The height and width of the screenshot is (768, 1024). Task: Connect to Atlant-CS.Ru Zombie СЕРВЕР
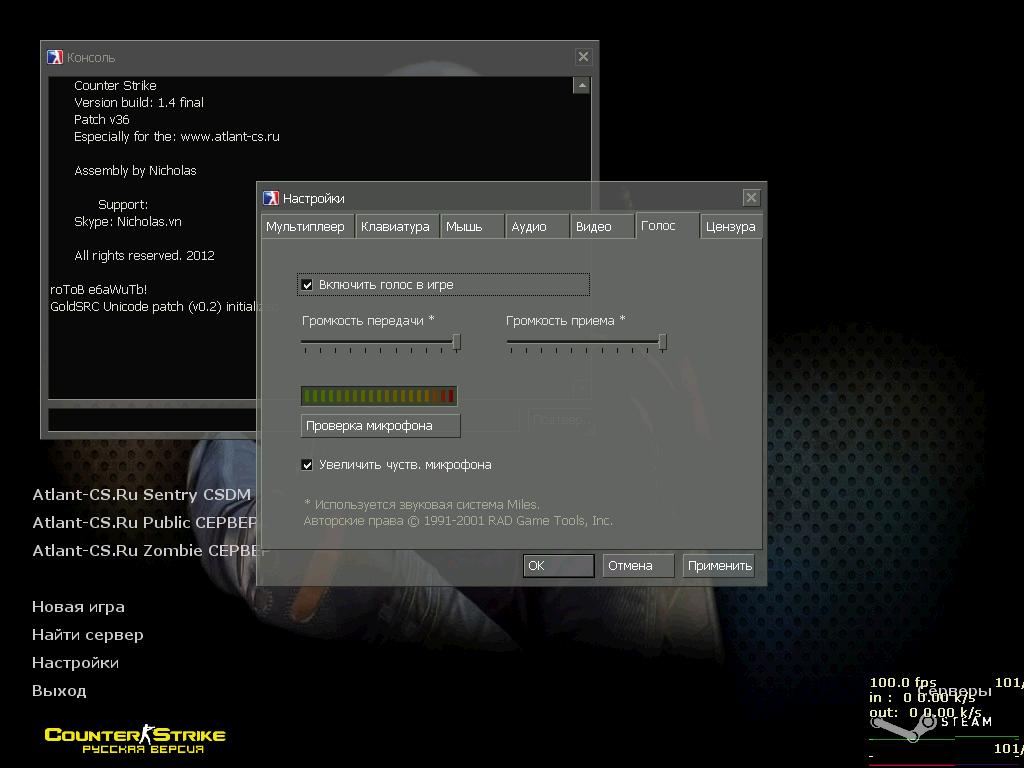150,551
